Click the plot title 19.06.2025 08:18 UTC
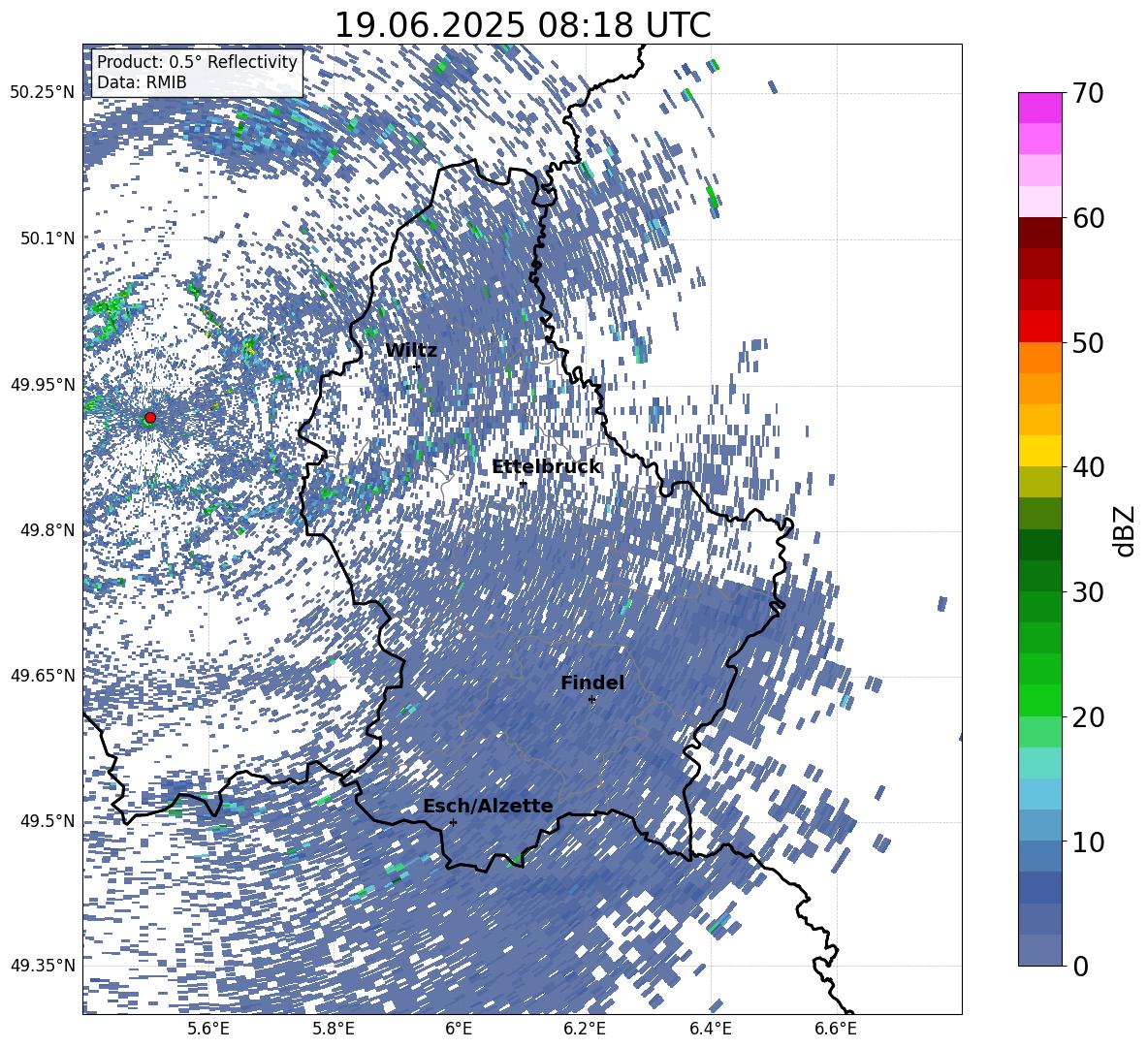The width and height of the screenshot is (1148, 1048). pyautogui.click(x=523, y=25)
